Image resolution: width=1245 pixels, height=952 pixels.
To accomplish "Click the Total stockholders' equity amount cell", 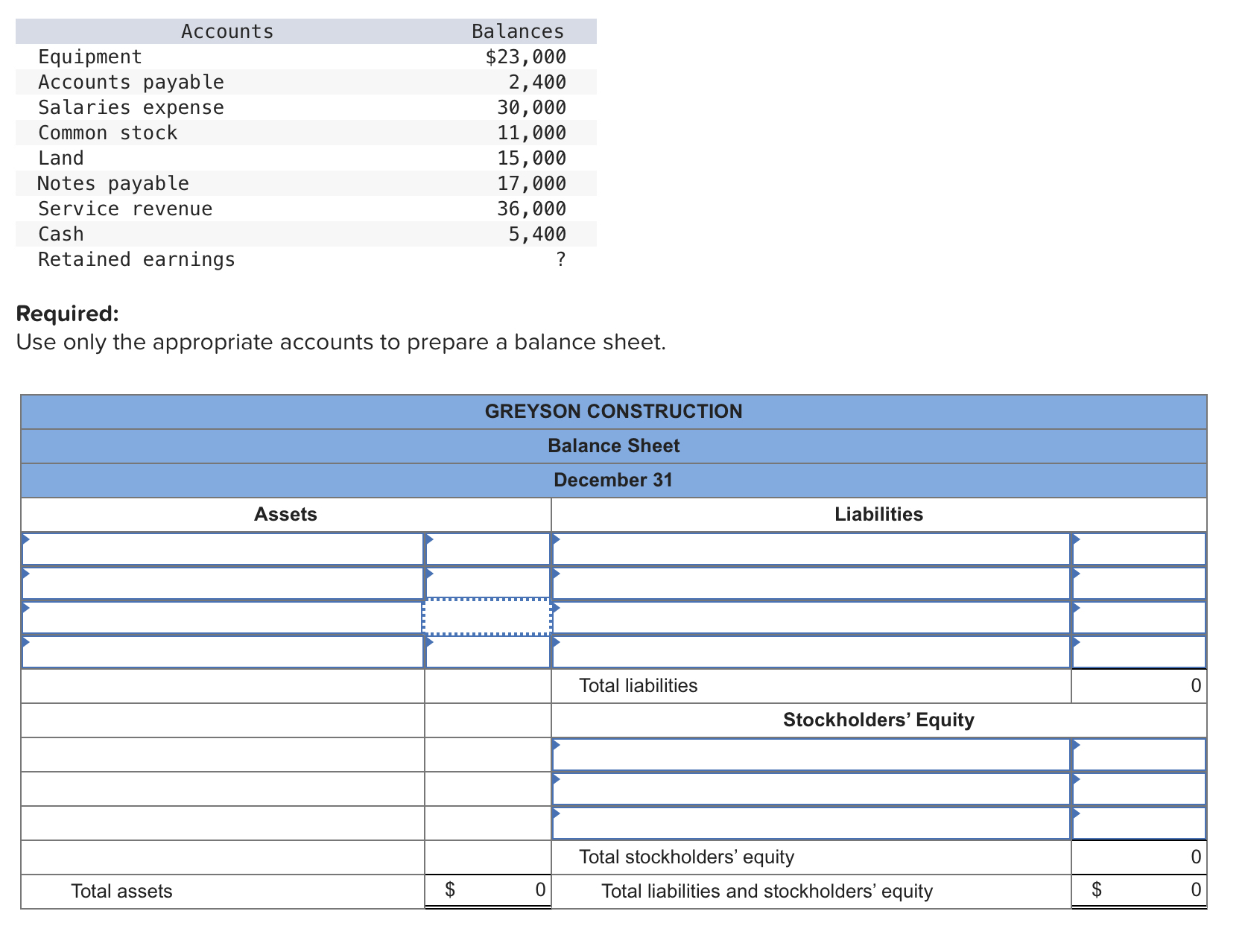I will click(x=1138, y=857).
